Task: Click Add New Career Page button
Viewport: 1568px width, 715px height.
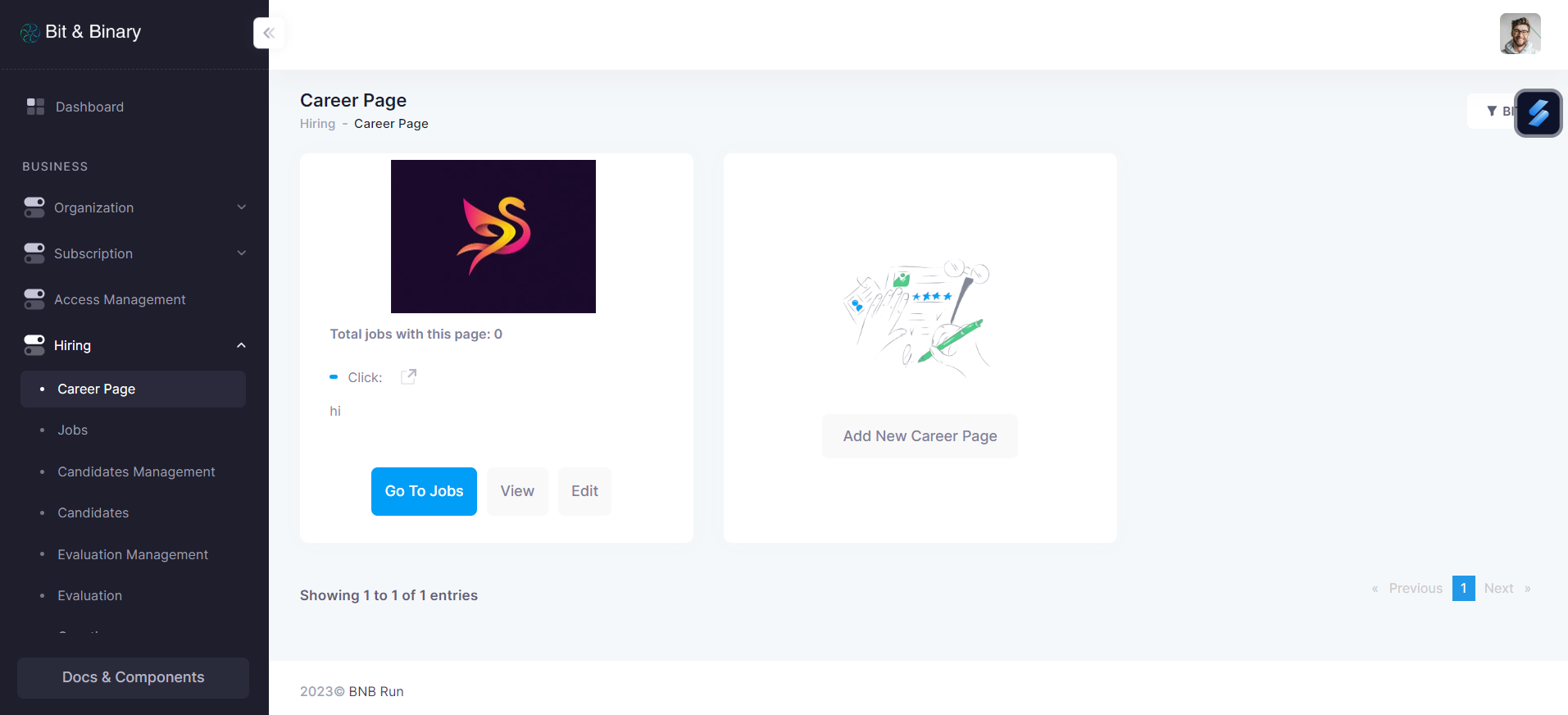Action: (920, 436)
